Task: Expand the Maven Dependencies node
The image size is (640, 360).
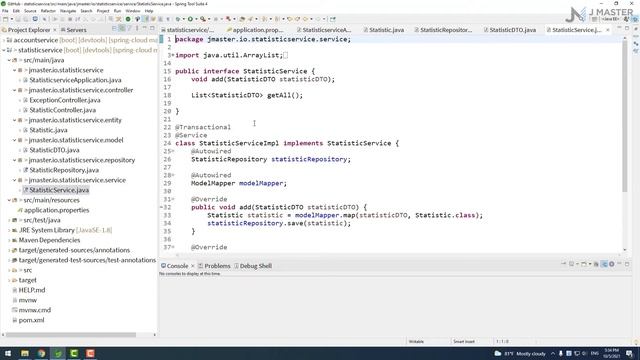Action: 9,240
